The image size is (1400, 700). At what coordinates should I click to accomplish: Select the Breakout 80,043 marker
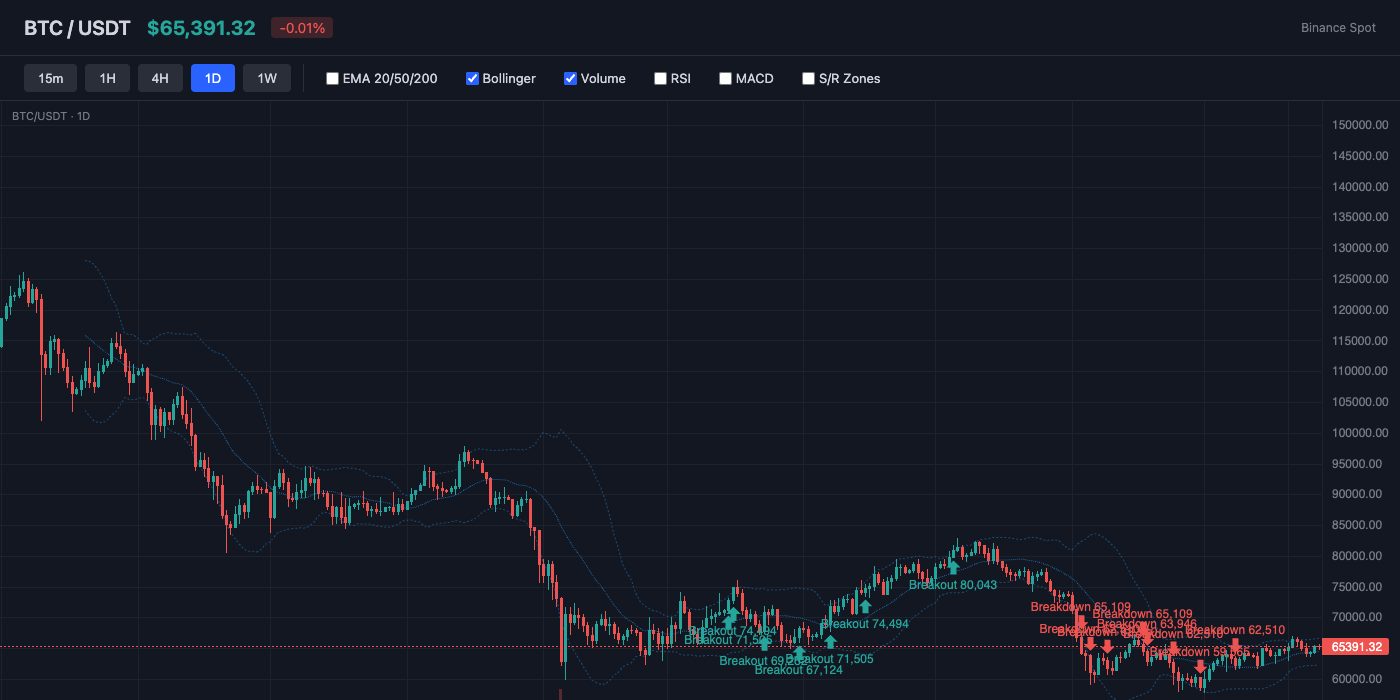tap(953, 585)
